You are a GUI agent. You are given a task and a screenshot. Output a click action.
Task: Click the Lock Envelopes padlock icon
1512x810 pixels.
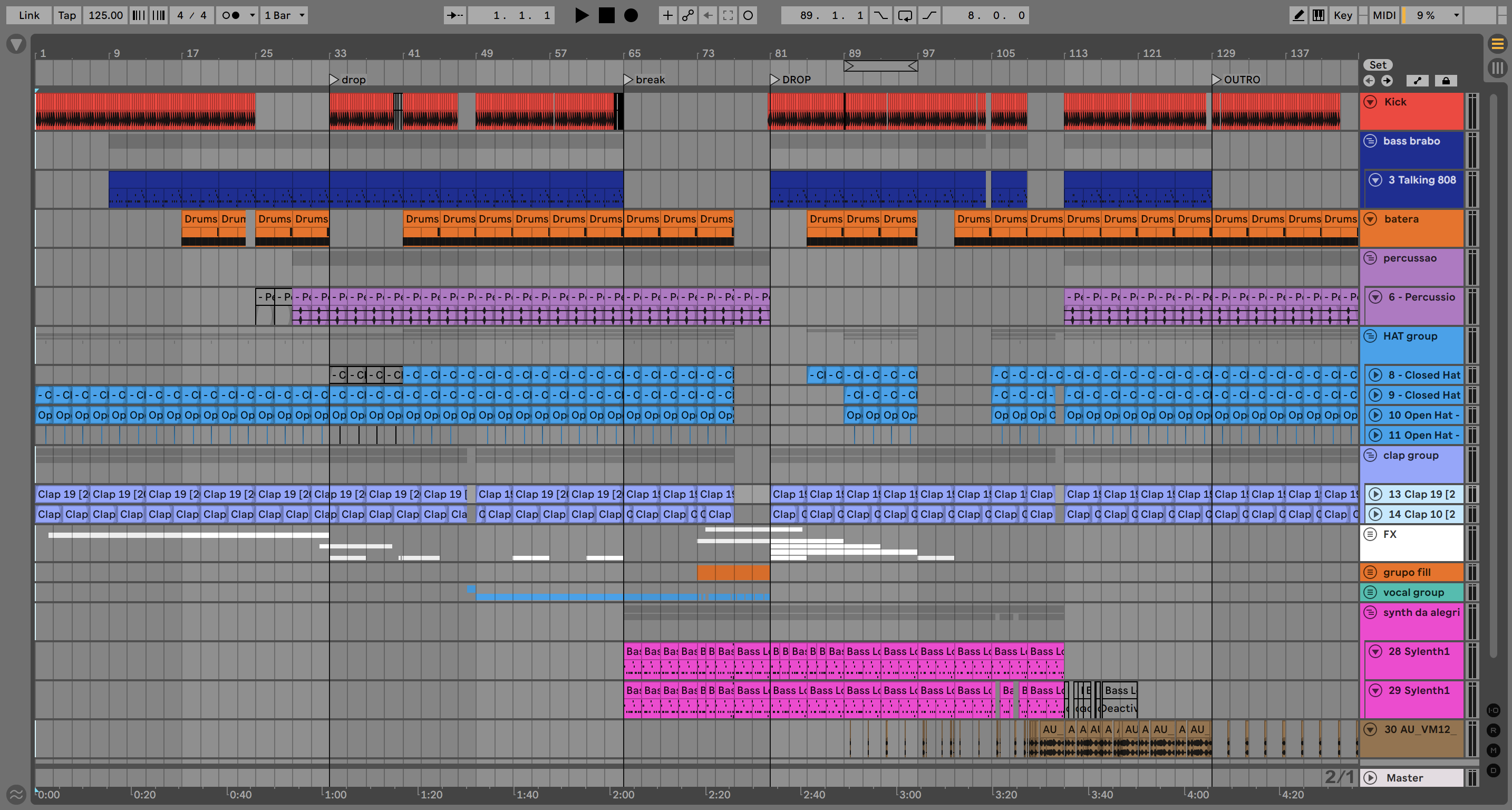coord(1446,80)
